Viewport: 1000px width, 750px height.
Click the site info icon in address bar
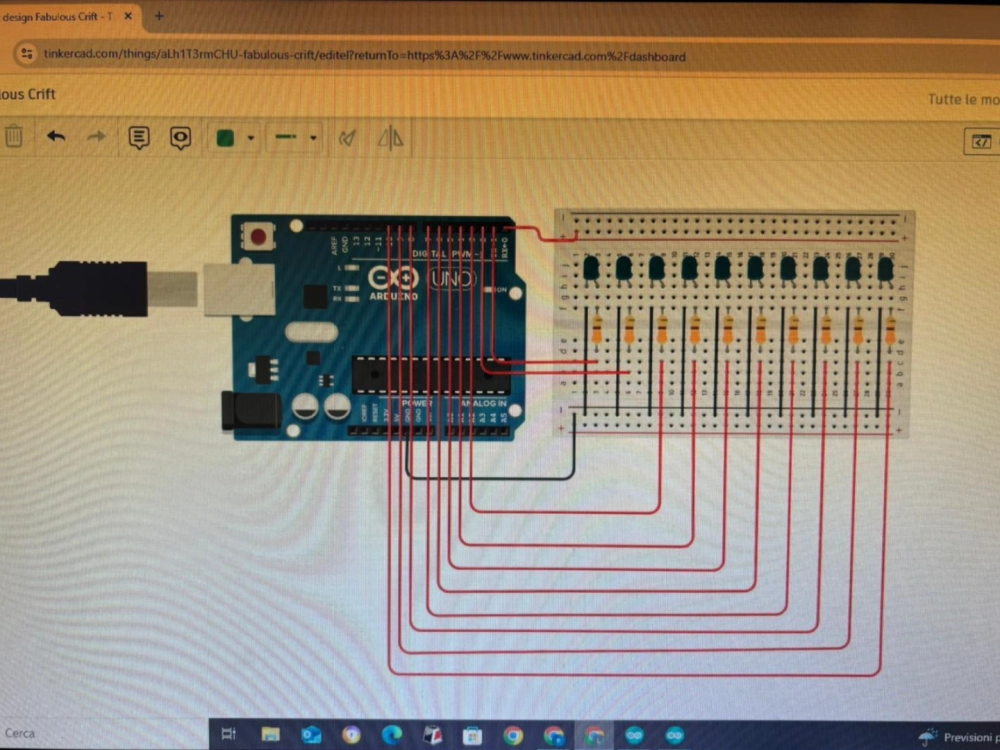25,54
